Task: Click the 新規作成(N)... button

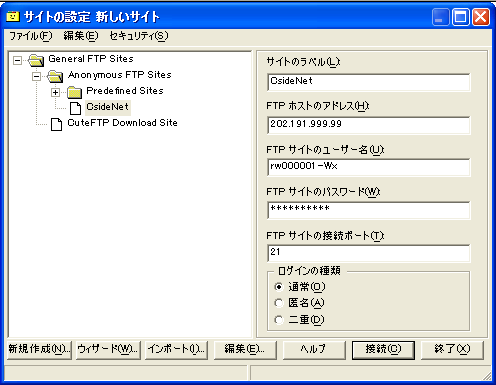Action: click(x=39, y=350)
